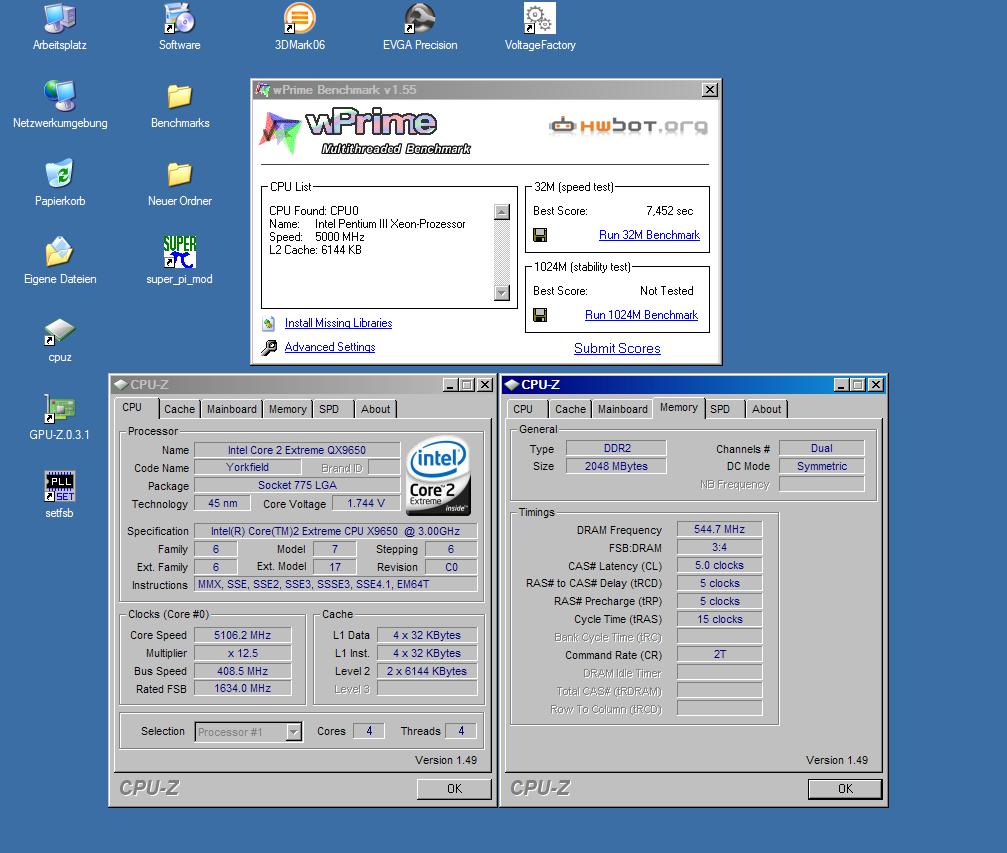This screenshot has width=1007, height=853.
Task: Click the Bus Speed 408.5 MHz value
Action: (x=243, y=671)
